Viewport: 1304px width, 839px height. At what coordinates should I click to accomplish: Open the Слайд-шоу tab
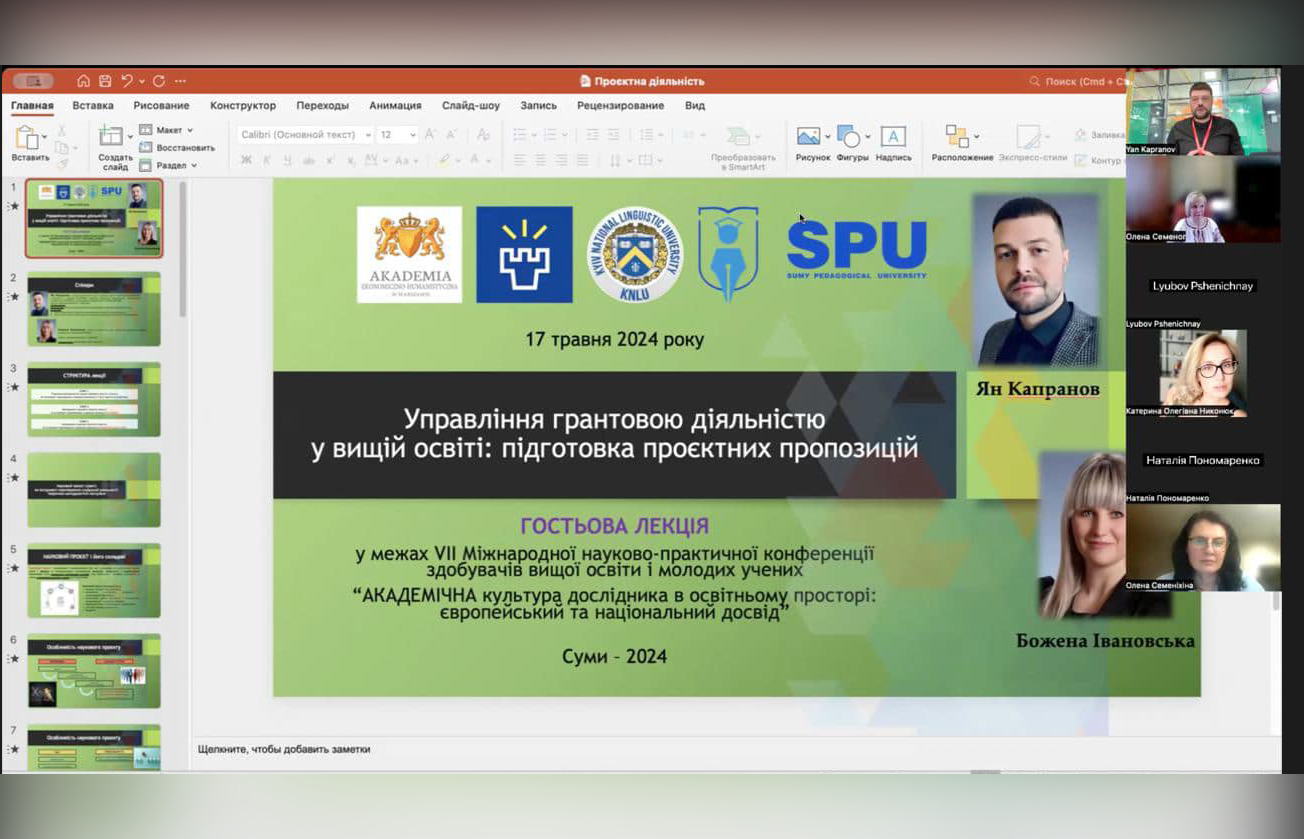tap(471, 106)
